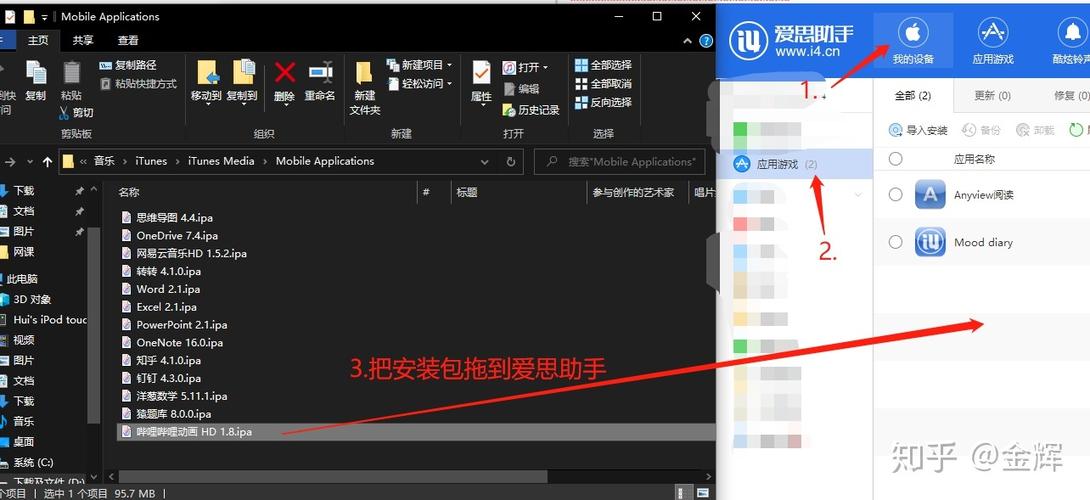Switch to the 更新 (0) tab

pyautogui.click(x=992, y=95)
